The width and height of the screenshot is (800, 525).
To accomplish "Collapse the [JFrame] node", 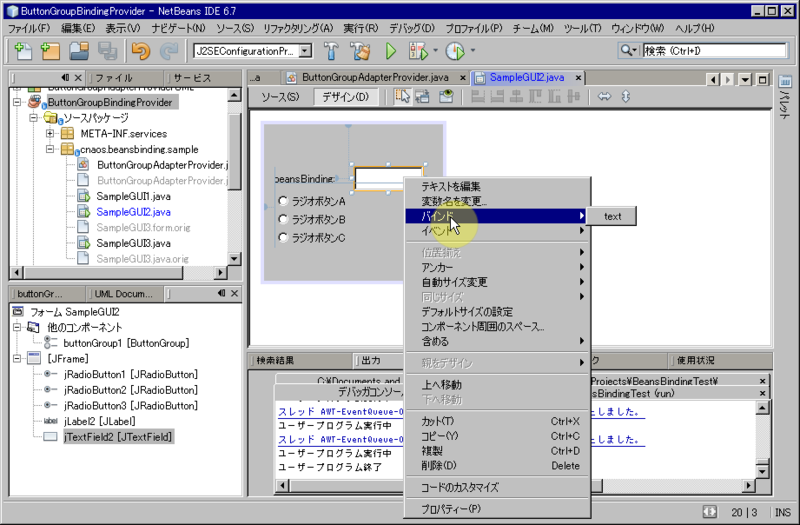I will [x=17, y=359].
